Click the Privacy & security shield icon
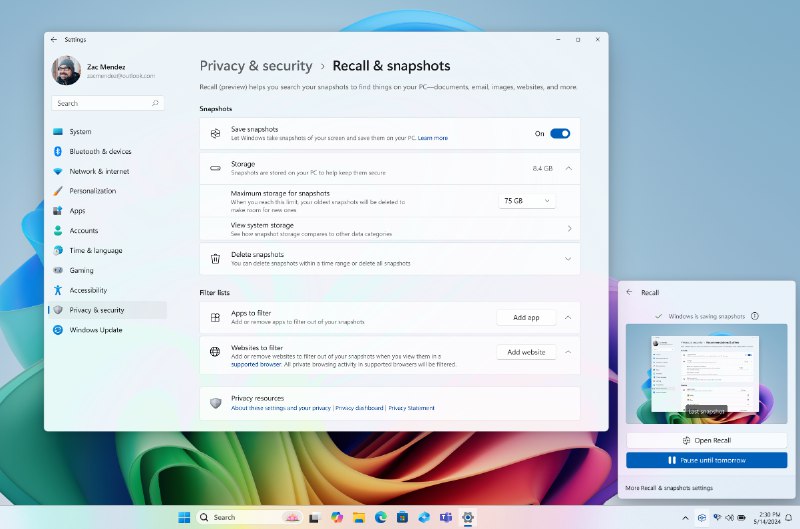This screenshot has height=529, width=800. coord(58,310)
